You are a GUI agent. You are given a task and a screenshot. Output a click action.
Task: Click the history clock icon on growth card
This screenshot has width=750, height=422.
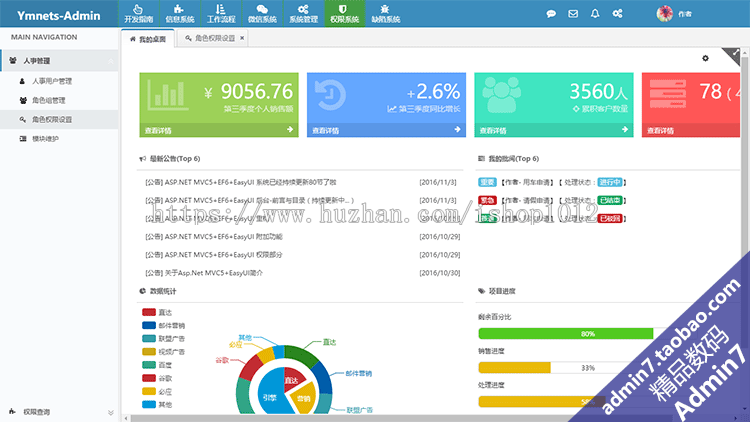coord(331,95)
